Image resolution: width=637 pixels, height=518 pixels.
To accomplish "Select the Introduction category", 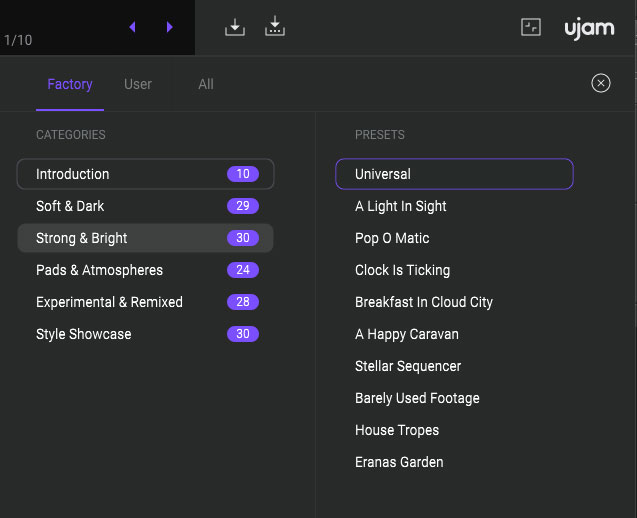I will point(145,174).
